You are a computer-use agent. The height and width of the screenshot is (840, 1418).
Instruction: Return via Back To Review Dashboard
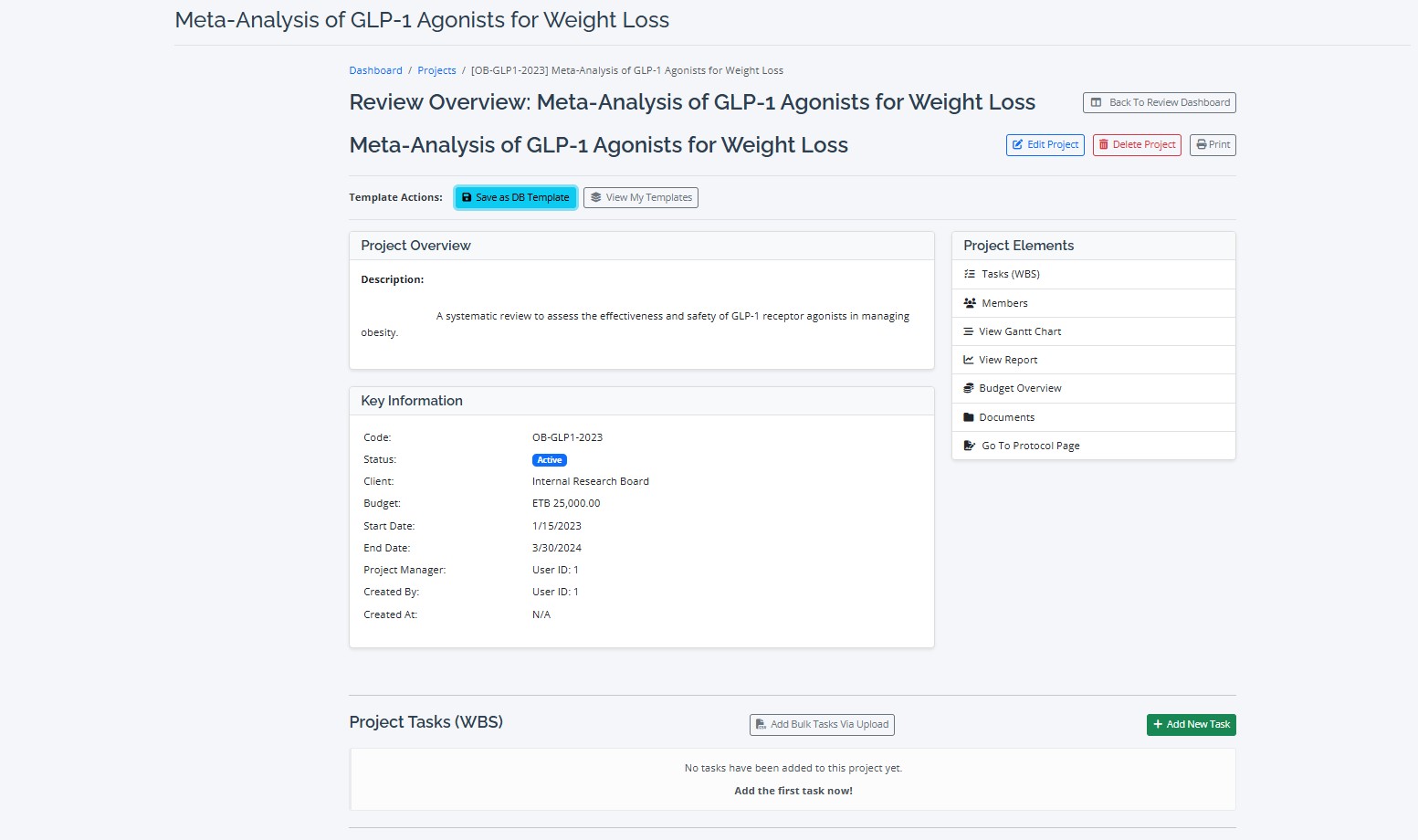(x=1160, y=102)
